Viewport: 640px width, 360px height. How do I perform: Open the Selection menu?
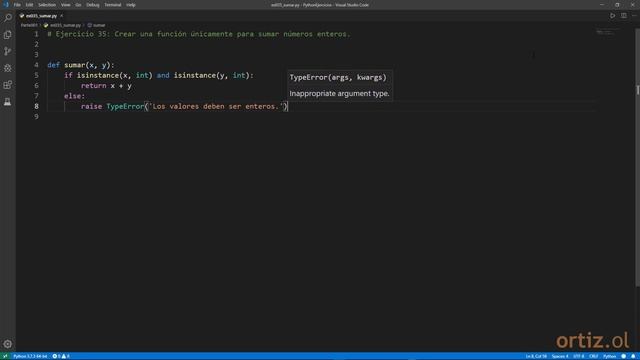[47, 5]
